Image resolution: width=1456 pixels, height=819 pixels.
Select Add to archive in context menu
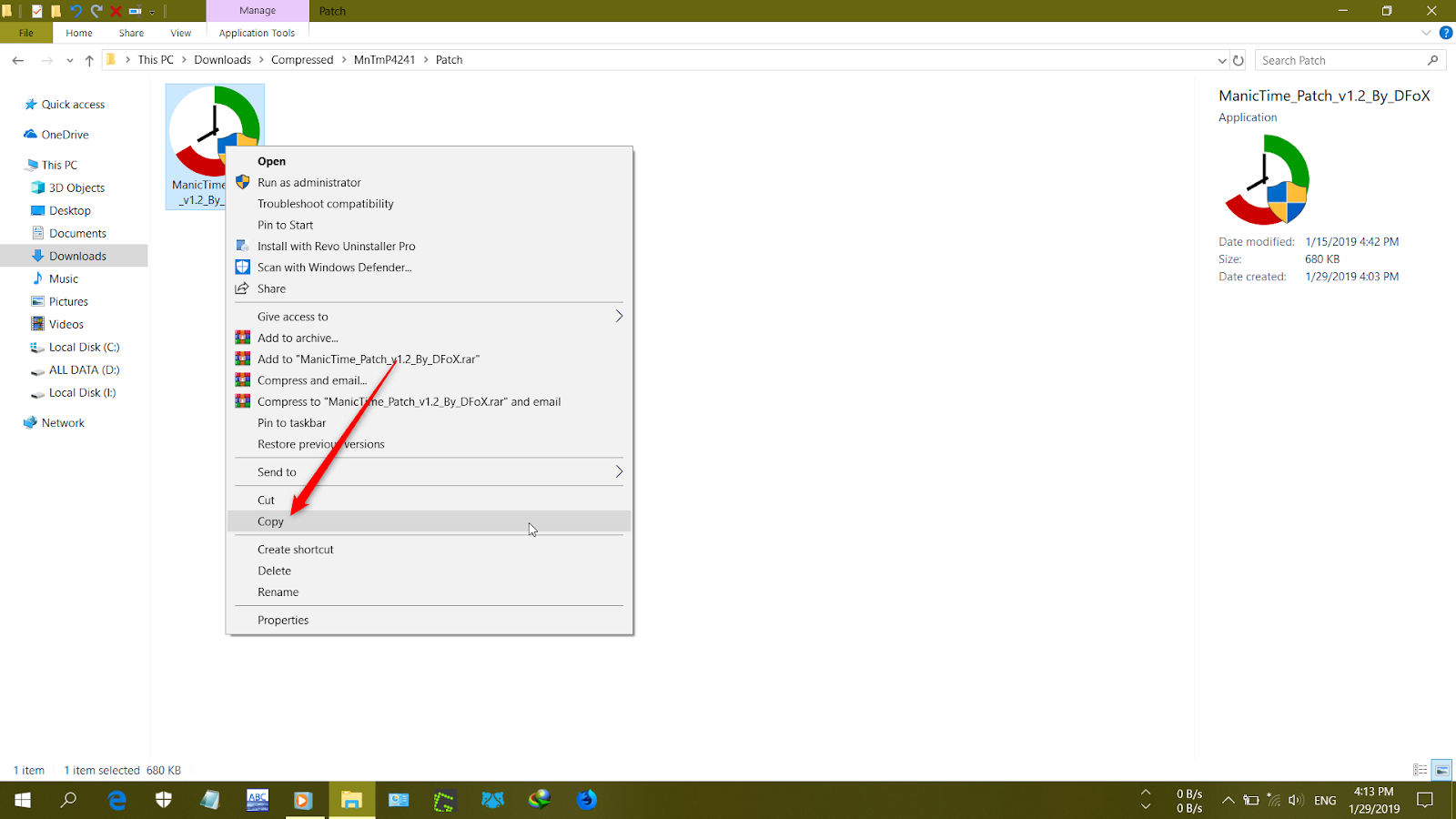tap(429, 339)
